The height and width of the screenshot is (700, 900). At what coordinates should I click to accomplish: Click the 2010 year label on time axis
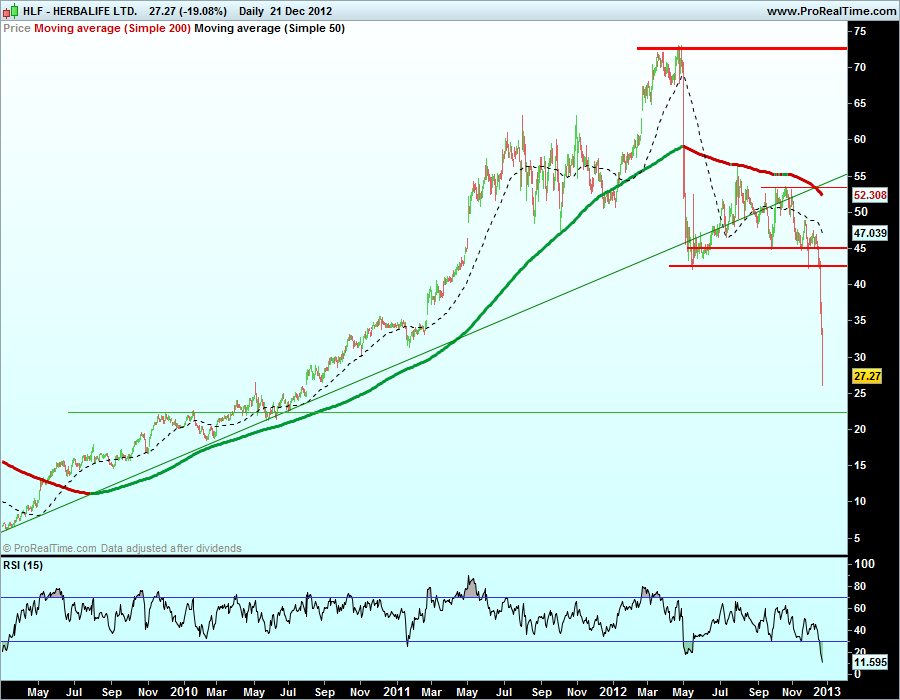[x=184, y=691]
